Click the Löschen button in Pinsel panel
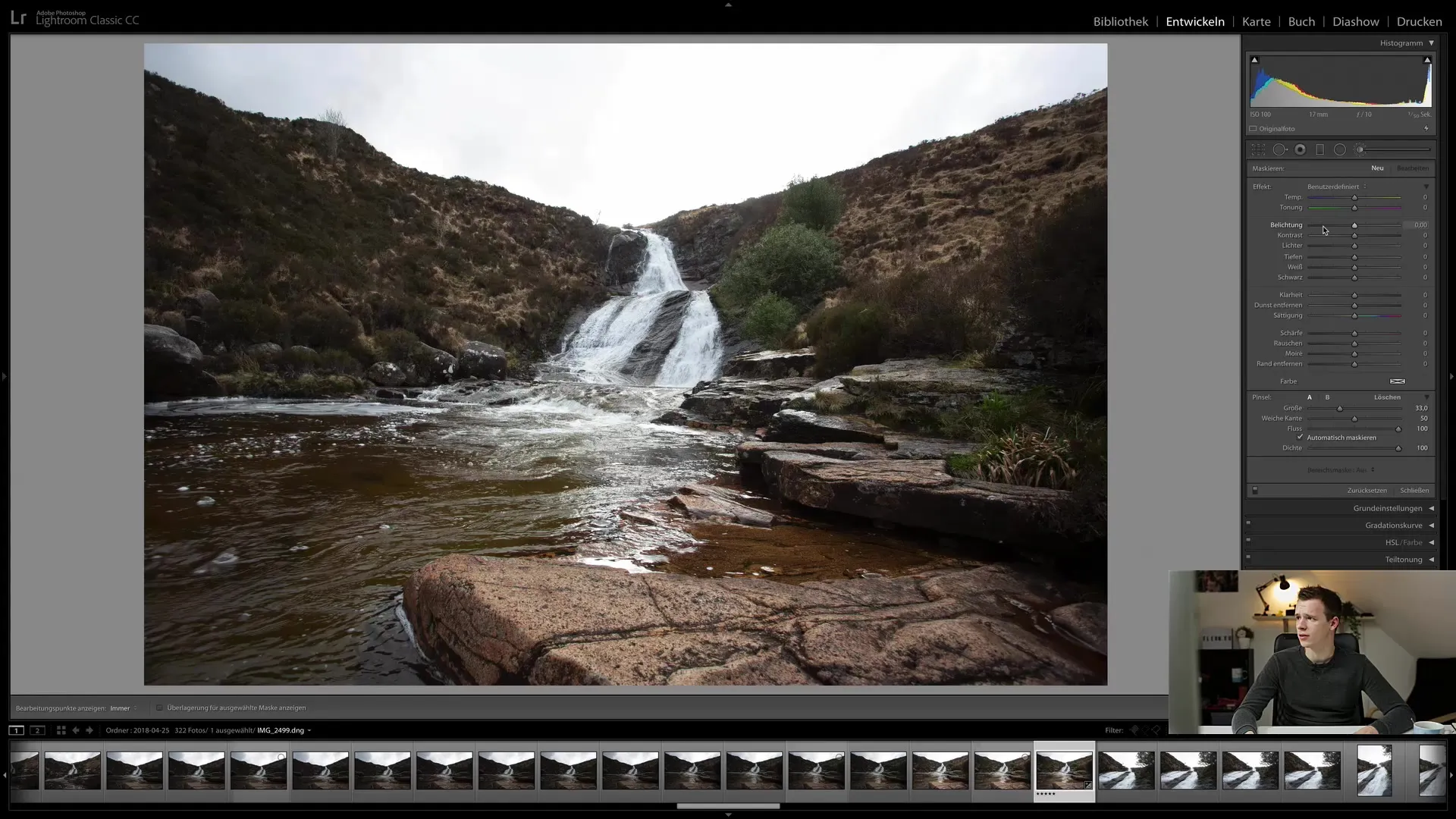The image size is (1456, 819). [1387, 397]
